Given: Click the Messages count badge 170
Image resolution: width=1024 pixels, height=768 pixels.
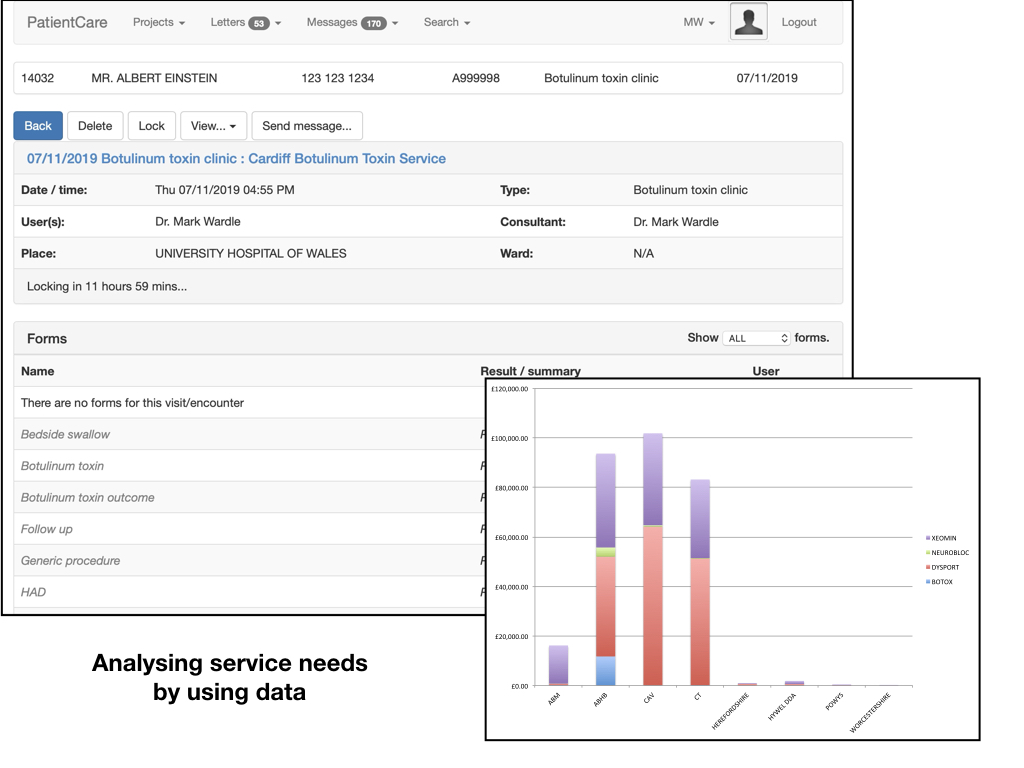Looking at the screenshot, I should [374, 23].
